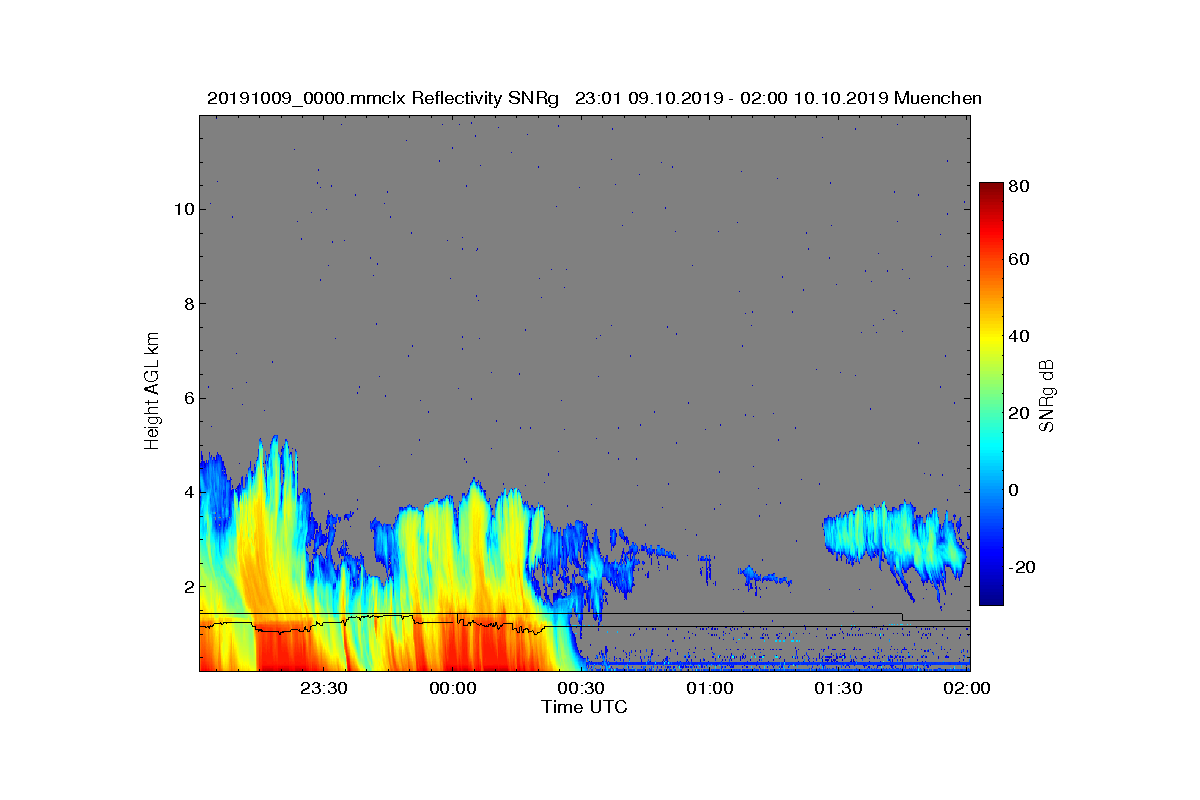Click the 23:30 time tick label

pyautogui.click(x=323, y=688)
